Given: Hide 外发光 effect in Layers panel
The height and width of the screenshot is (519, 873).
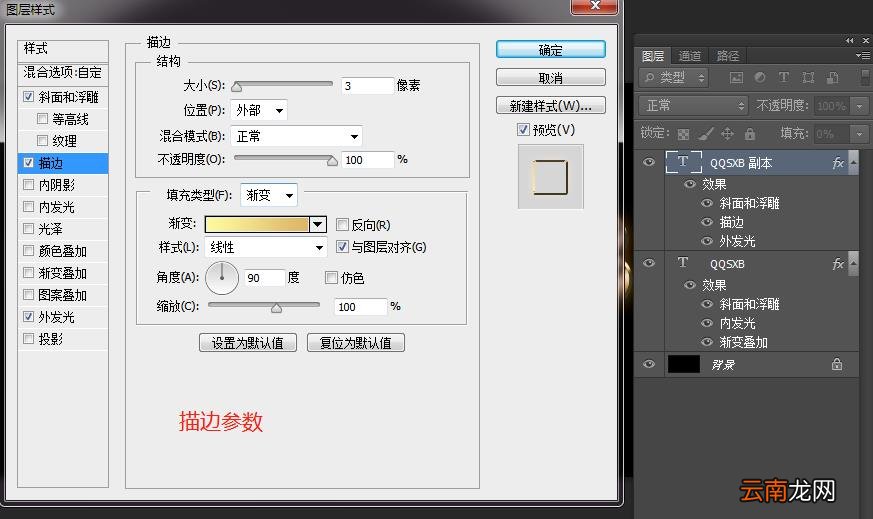Looking at the screenshot, I should coord(707,241).
